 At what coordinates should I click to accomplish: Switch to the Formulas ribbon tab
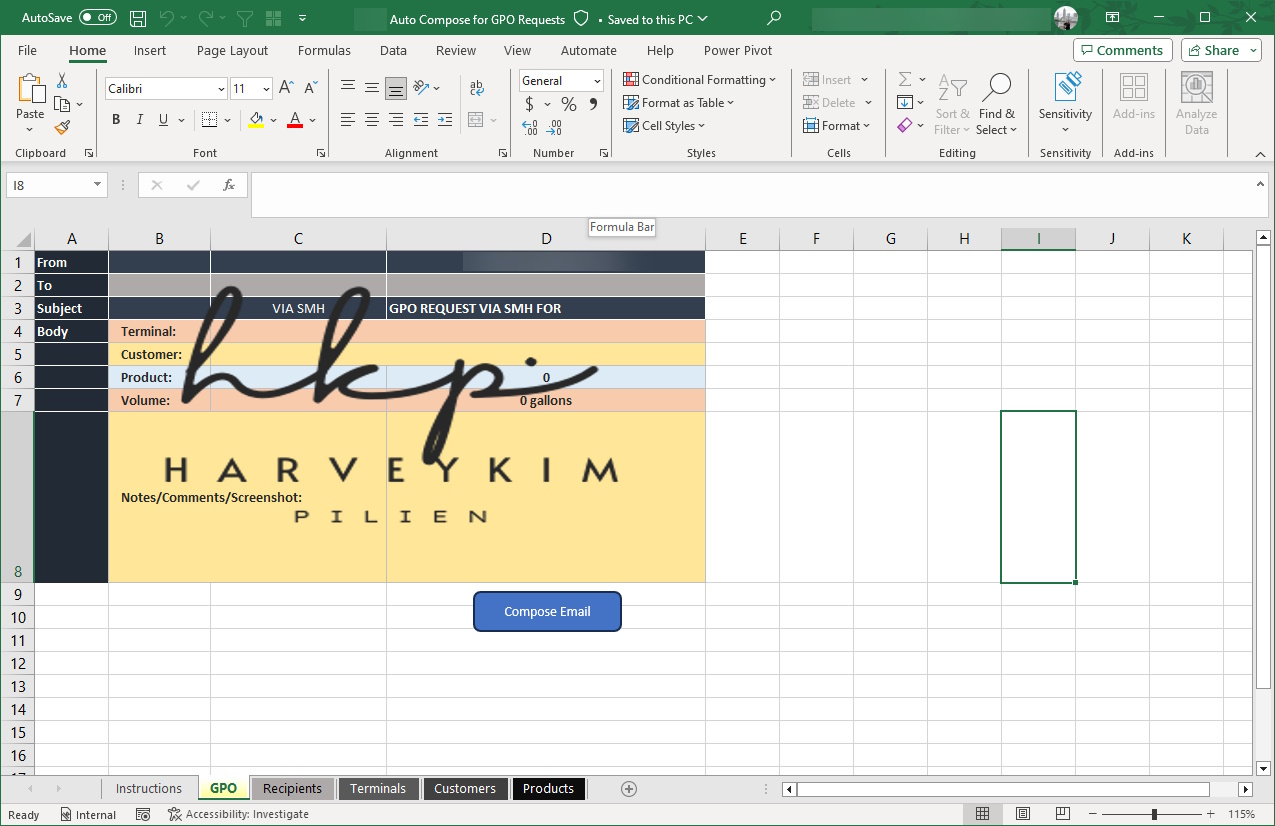point(324,50)
